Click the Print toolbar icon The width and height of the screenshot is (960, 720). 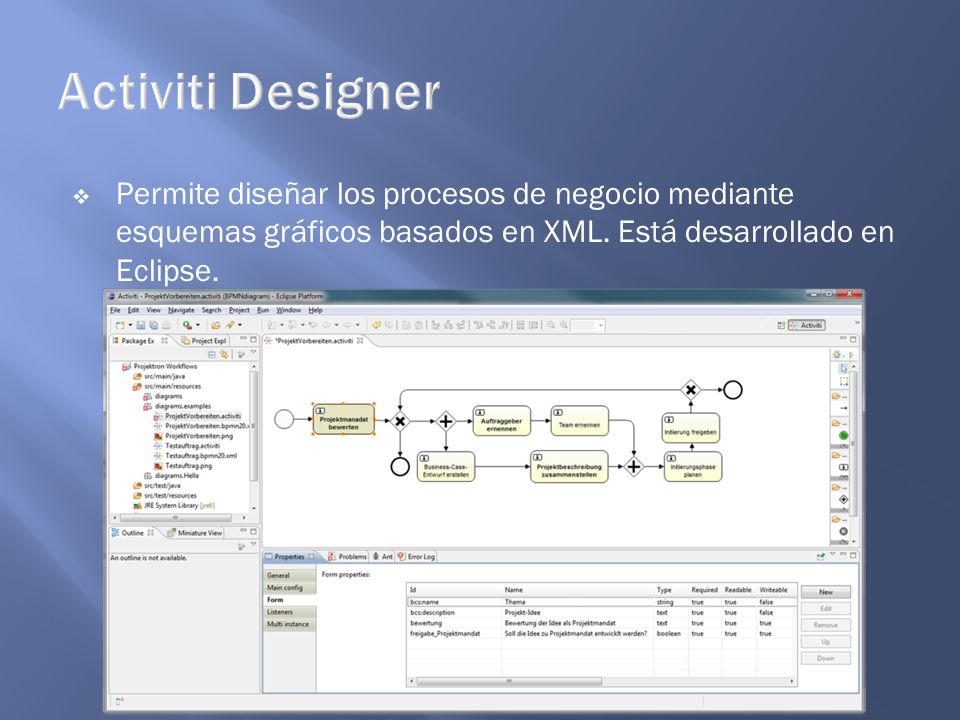(x=166, y=325)
